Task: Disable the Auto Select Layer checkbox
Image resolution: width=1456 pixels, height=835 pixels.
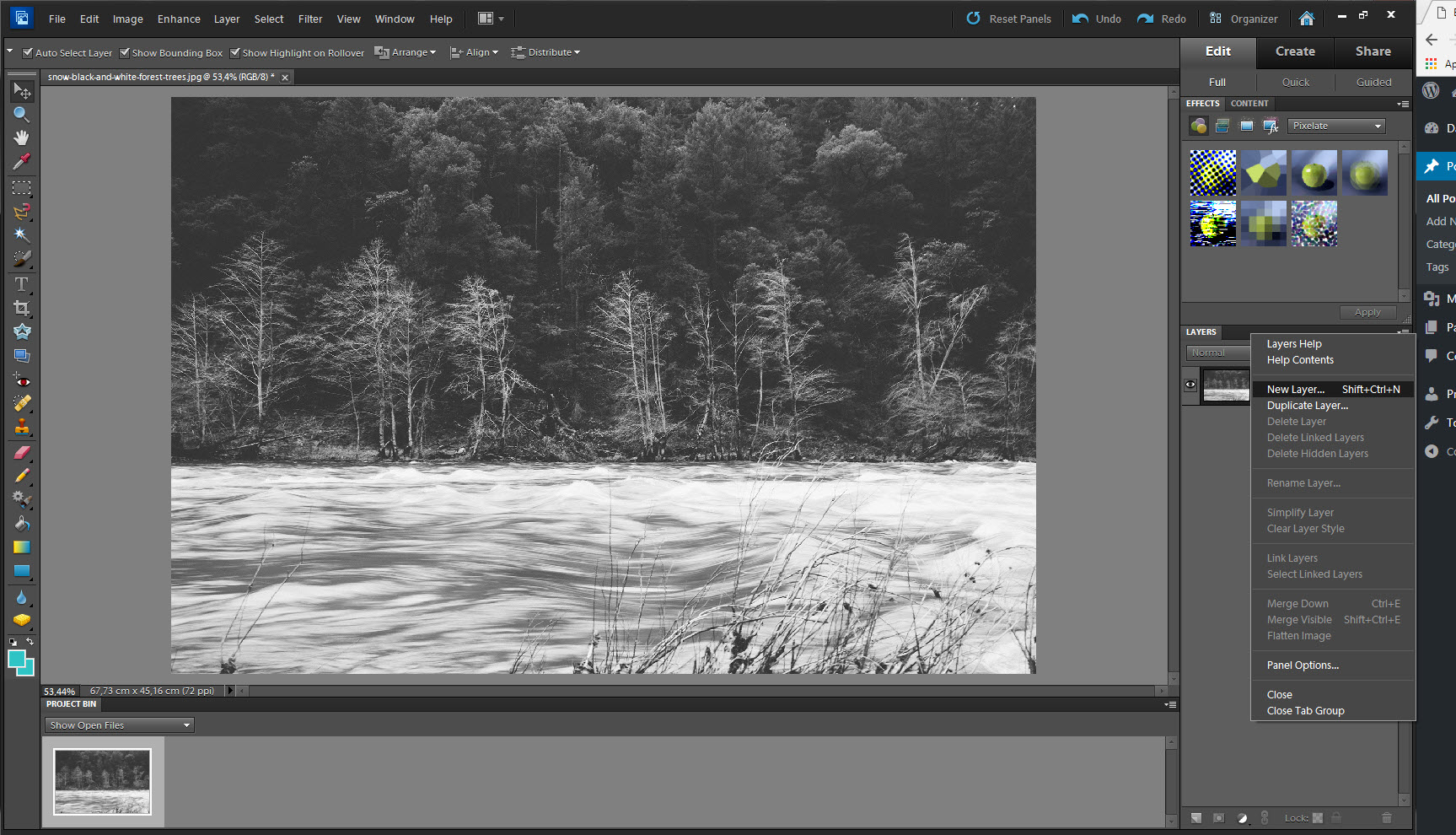Action: click(28, 52)
